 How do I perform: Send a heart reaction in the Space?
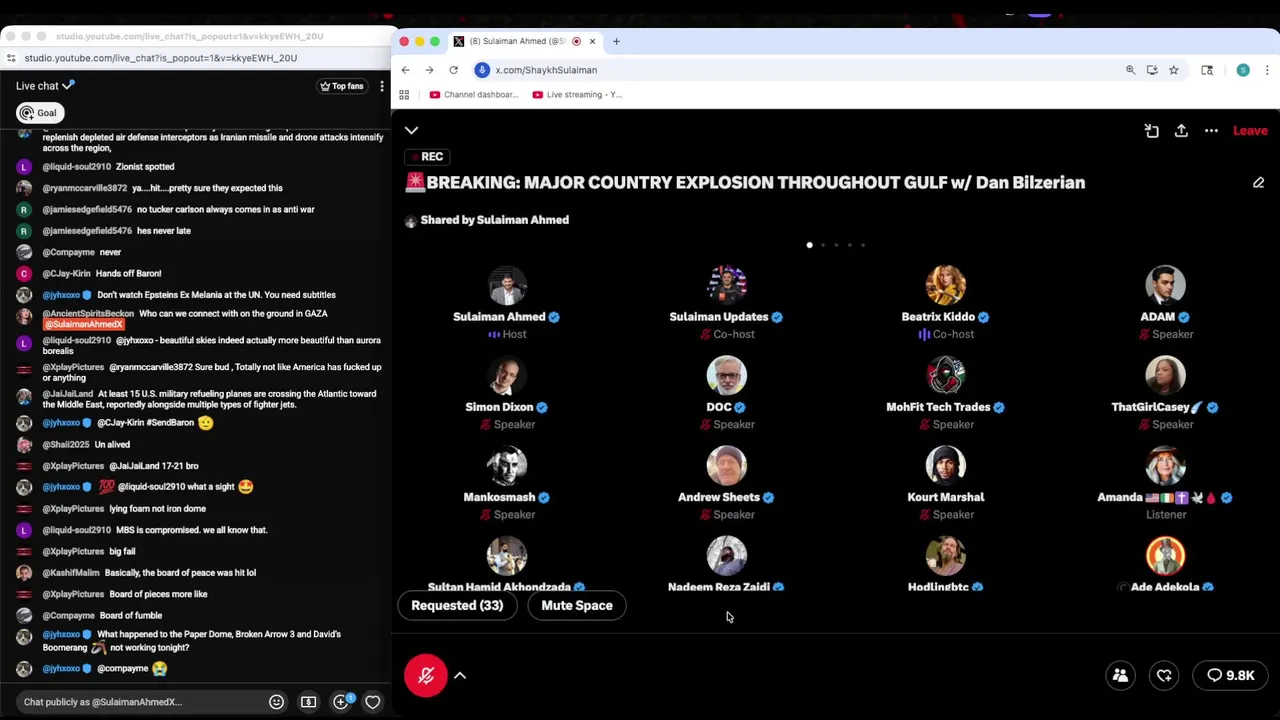[1164, 675]
